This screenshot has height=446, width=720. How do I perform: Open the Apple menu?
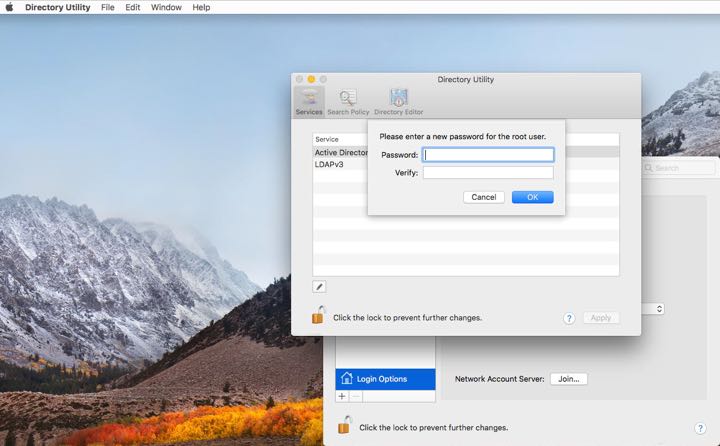click(11, 7)
